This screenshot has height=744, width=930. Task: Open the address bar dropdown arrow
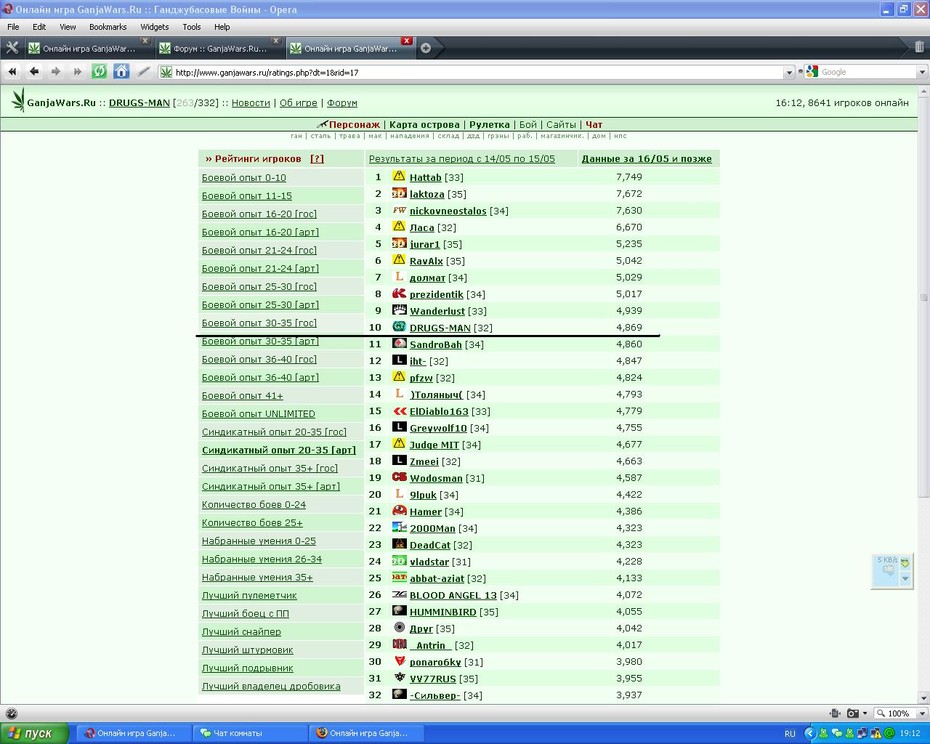[x=789, y=72]
